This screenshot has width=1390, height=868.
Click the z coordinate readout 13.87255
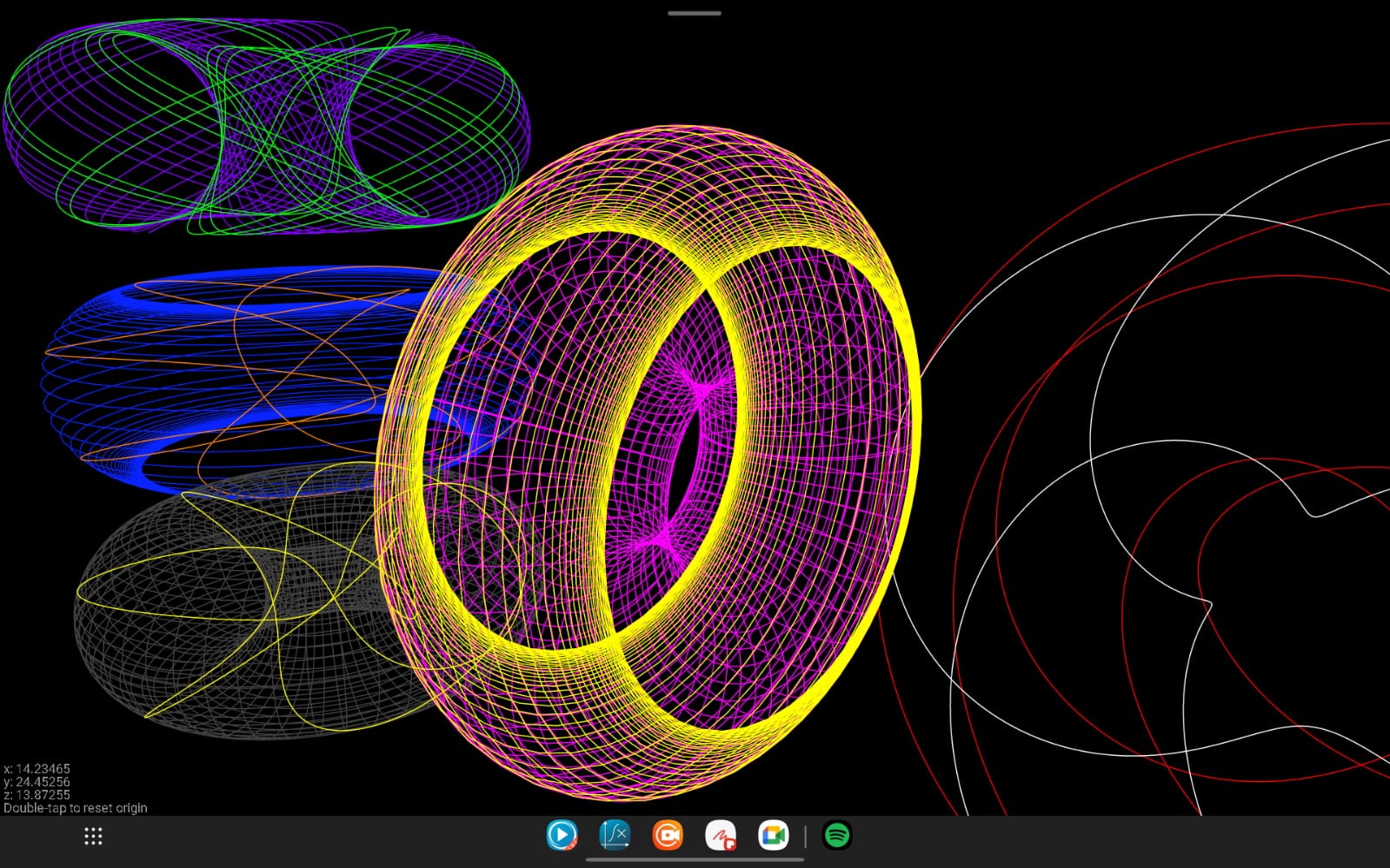37,795
